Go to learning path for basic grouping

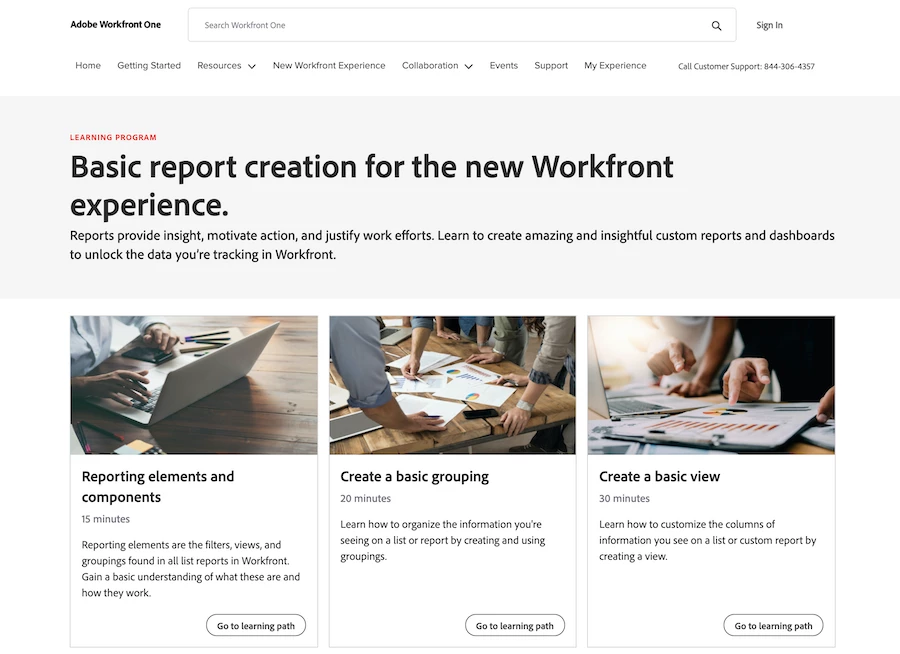click(515, 625)
